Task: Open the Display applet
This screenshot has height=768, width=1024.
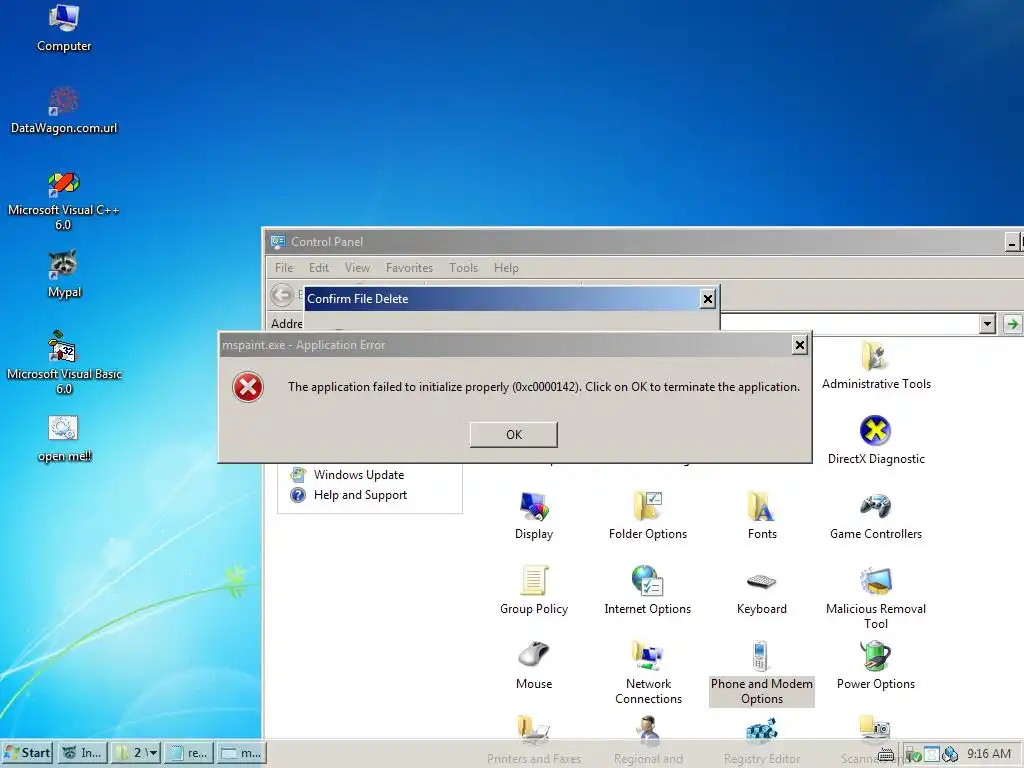Action: tap(534, 515)
